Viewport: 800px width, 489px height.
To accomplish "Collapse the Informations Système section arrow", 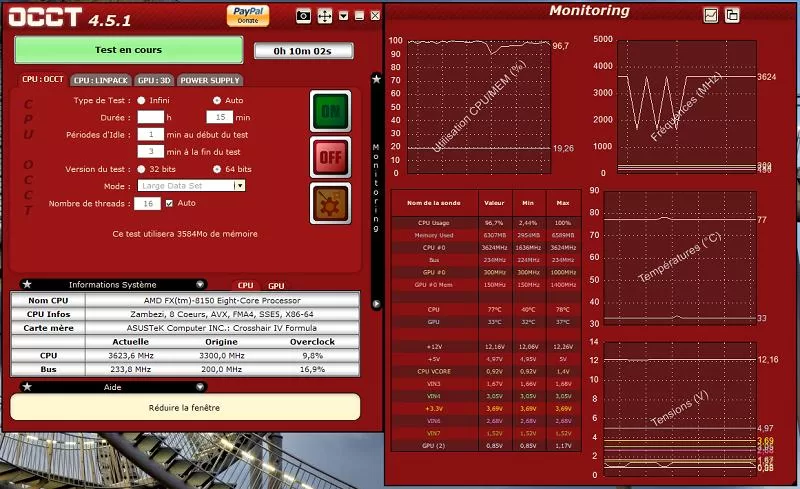I will (x=200, y=284).
